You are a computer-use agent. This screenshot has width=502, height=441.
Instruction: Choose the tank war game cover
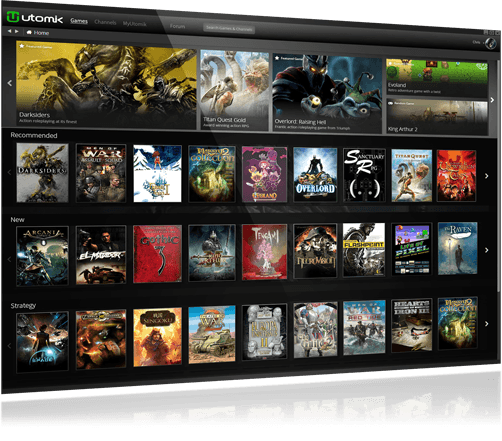click(212, 334)
